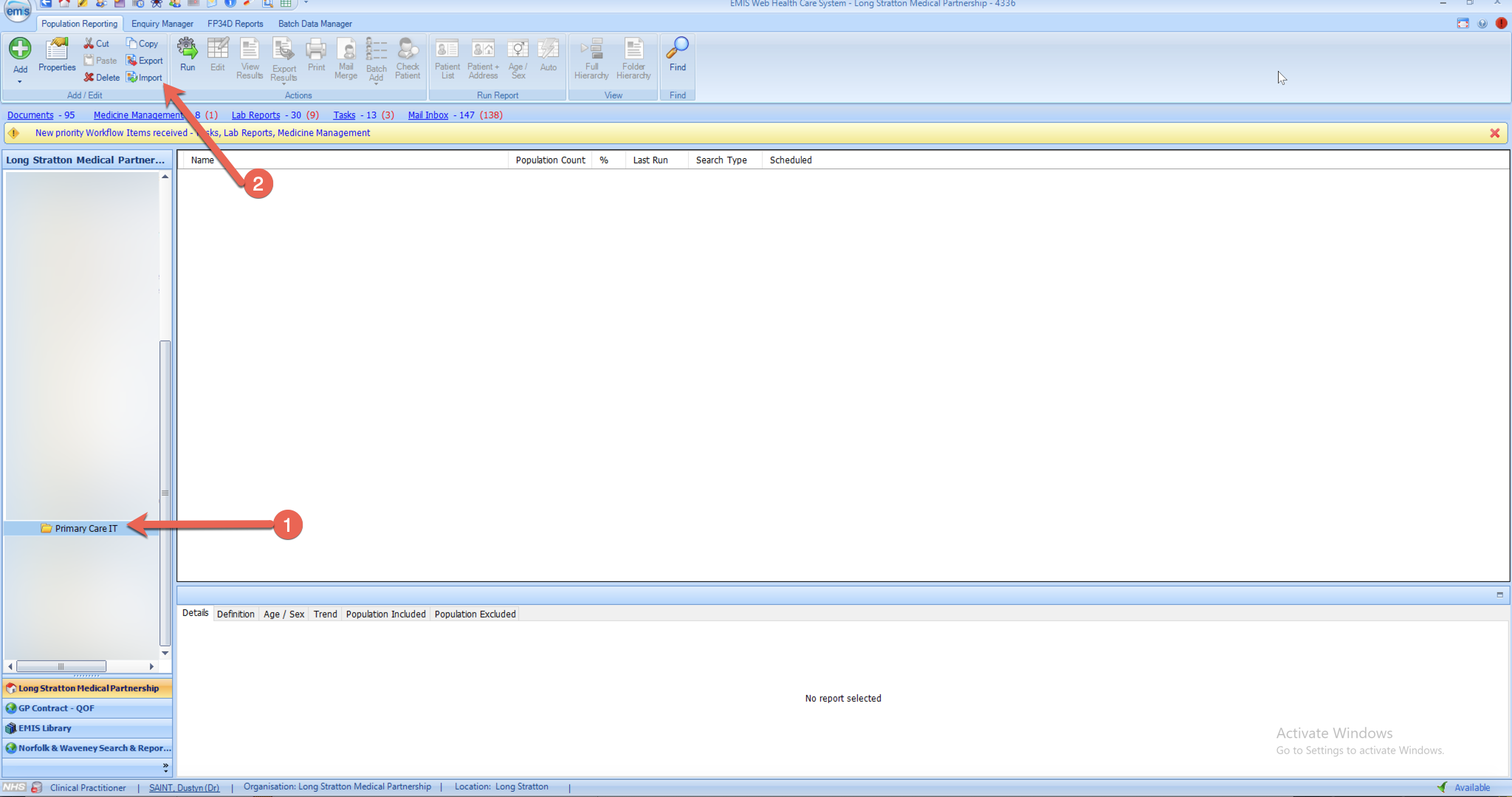Select the Details tab
This screenshot has height=797, width=1512.
(x=196, y=613)
